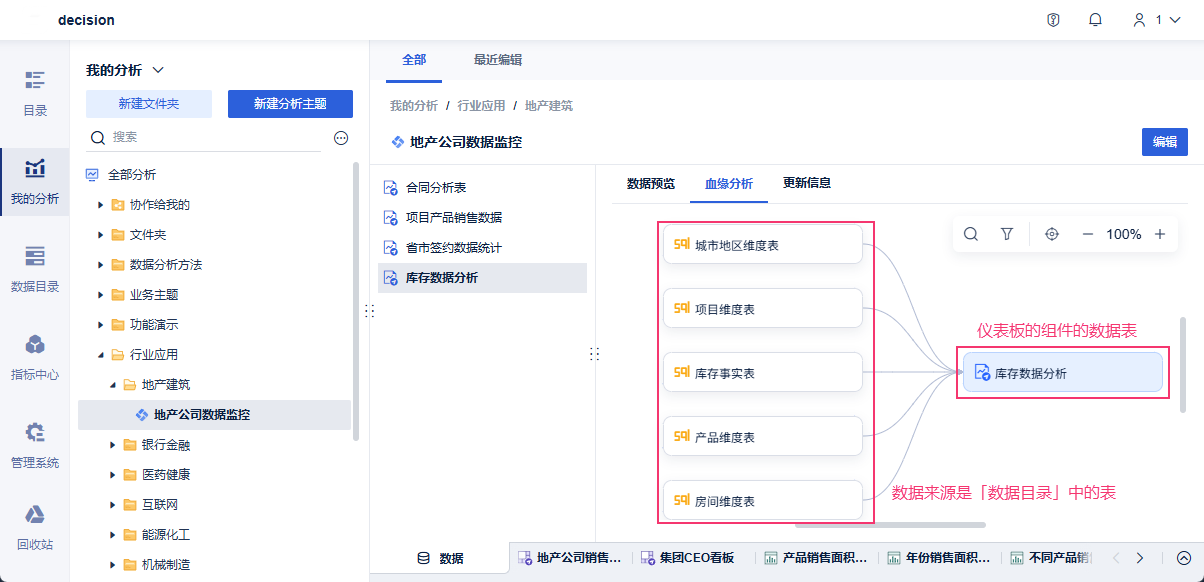Zoom in with the plus icon
Screen dimensions: 1204x582
click(x=1160, y=234)
